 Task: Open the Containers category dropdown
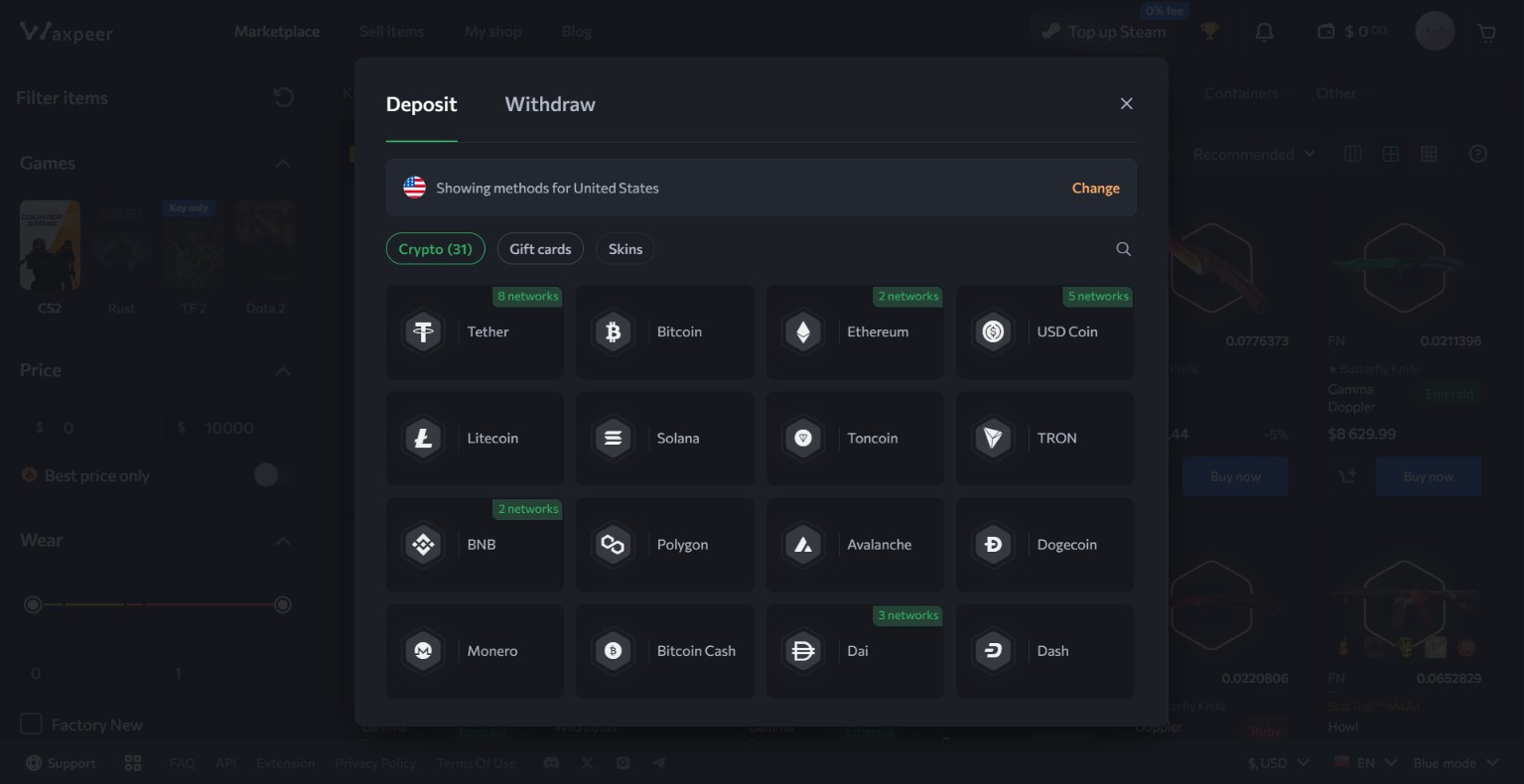coord(1249,93)
